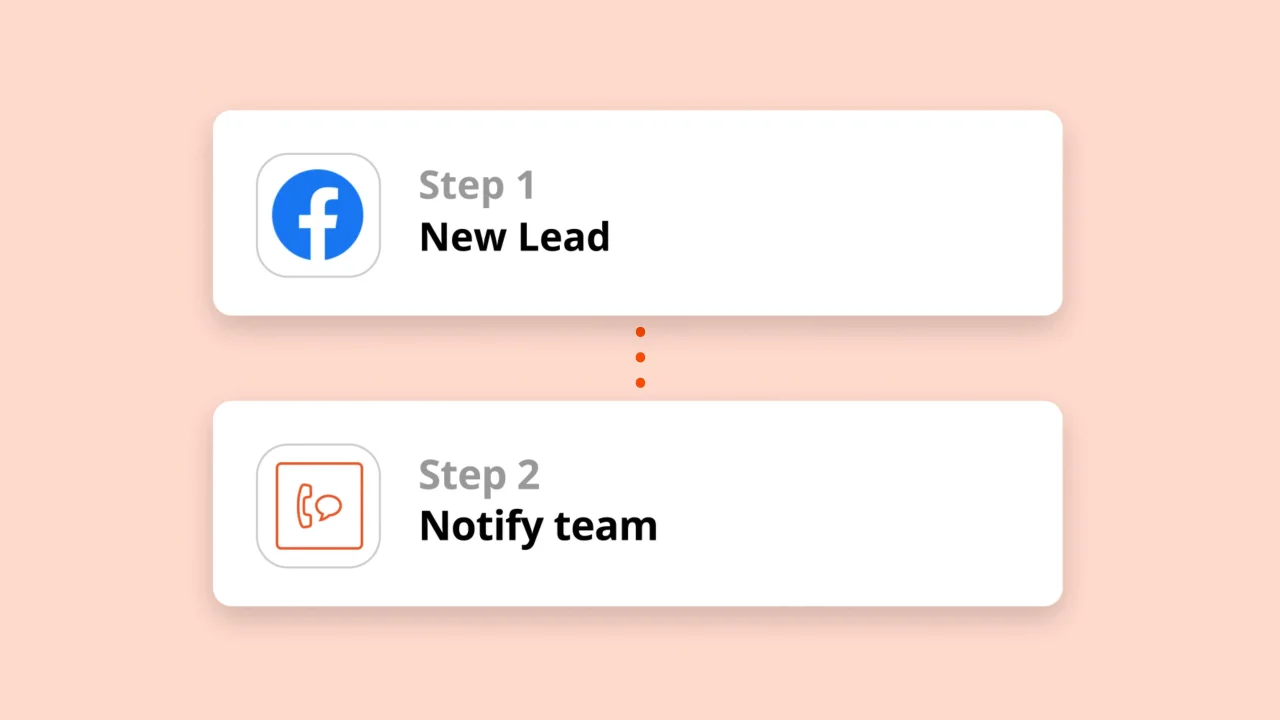The height and width of the screenshot is (720, 1280).
Task: Click the gray Step 1 label
Action: 476,186
